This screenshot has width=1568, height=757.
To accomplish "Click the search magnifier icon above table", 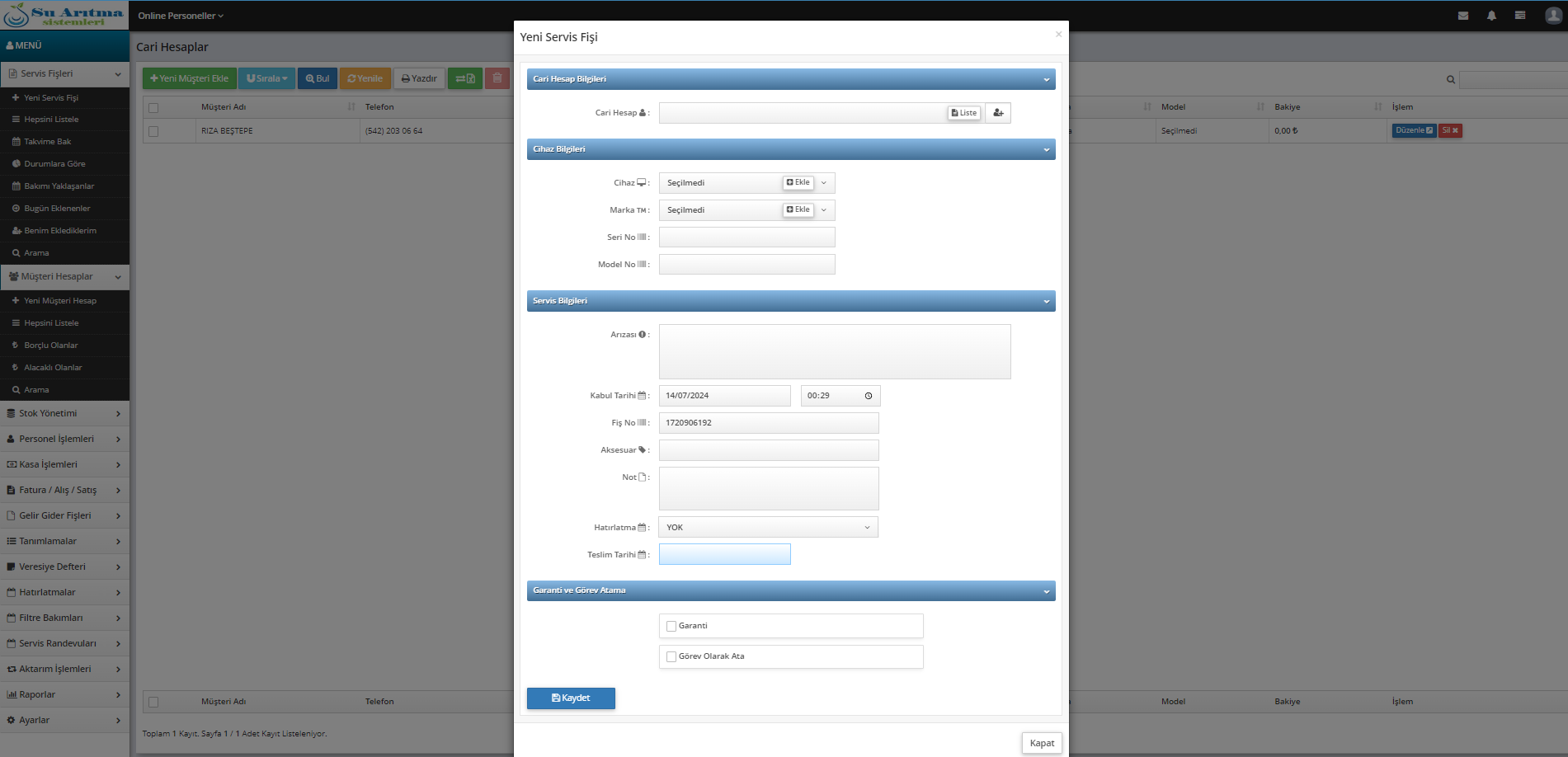I will pos(1451,80).
